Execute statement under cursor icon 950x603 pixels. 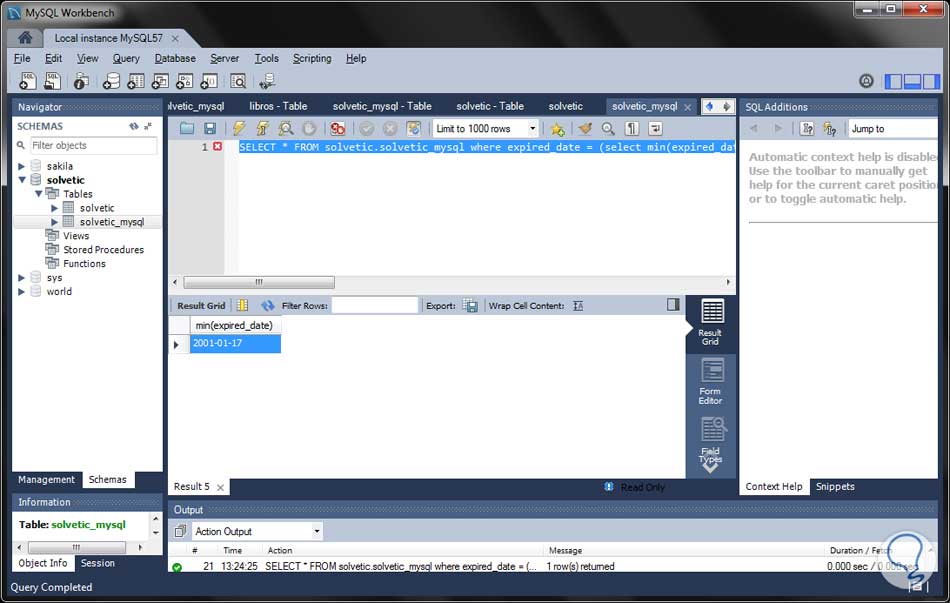262,128
